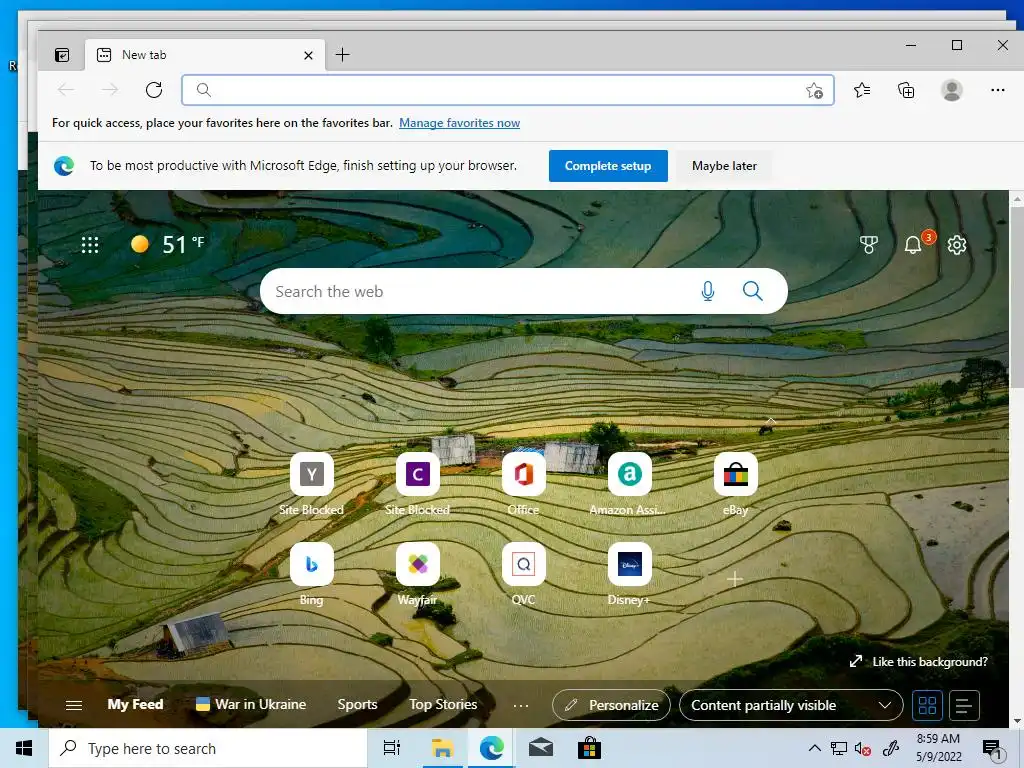
Task: Start voice search microphone
Action: pos(707,291)
